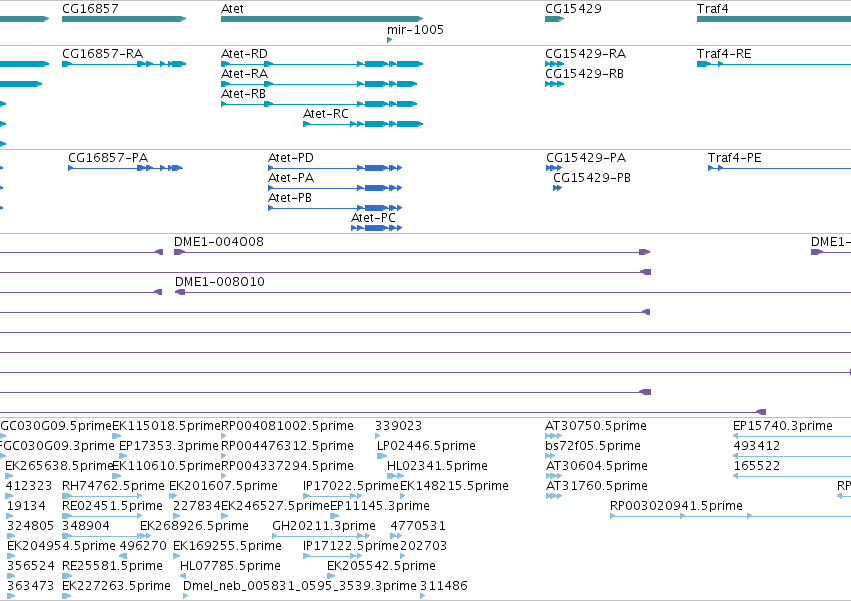Viewport: 851px width, 601px height.
Task: Select the Atet-PC protein label
Action: [x=373, y=218]
